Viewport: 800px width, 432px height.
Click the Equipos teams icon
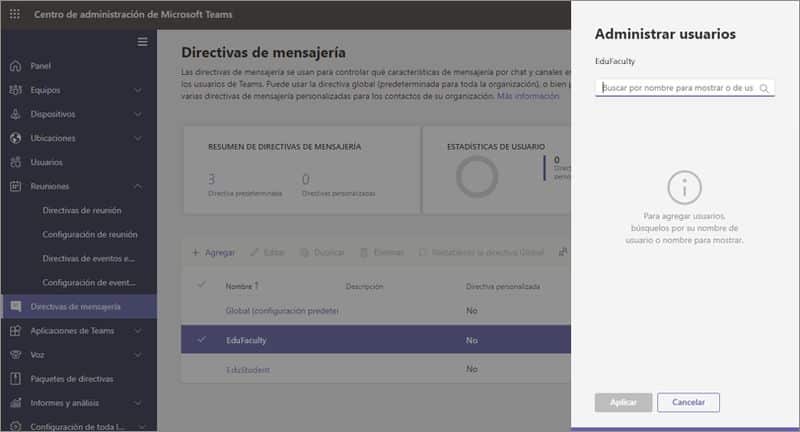point(15,90)
